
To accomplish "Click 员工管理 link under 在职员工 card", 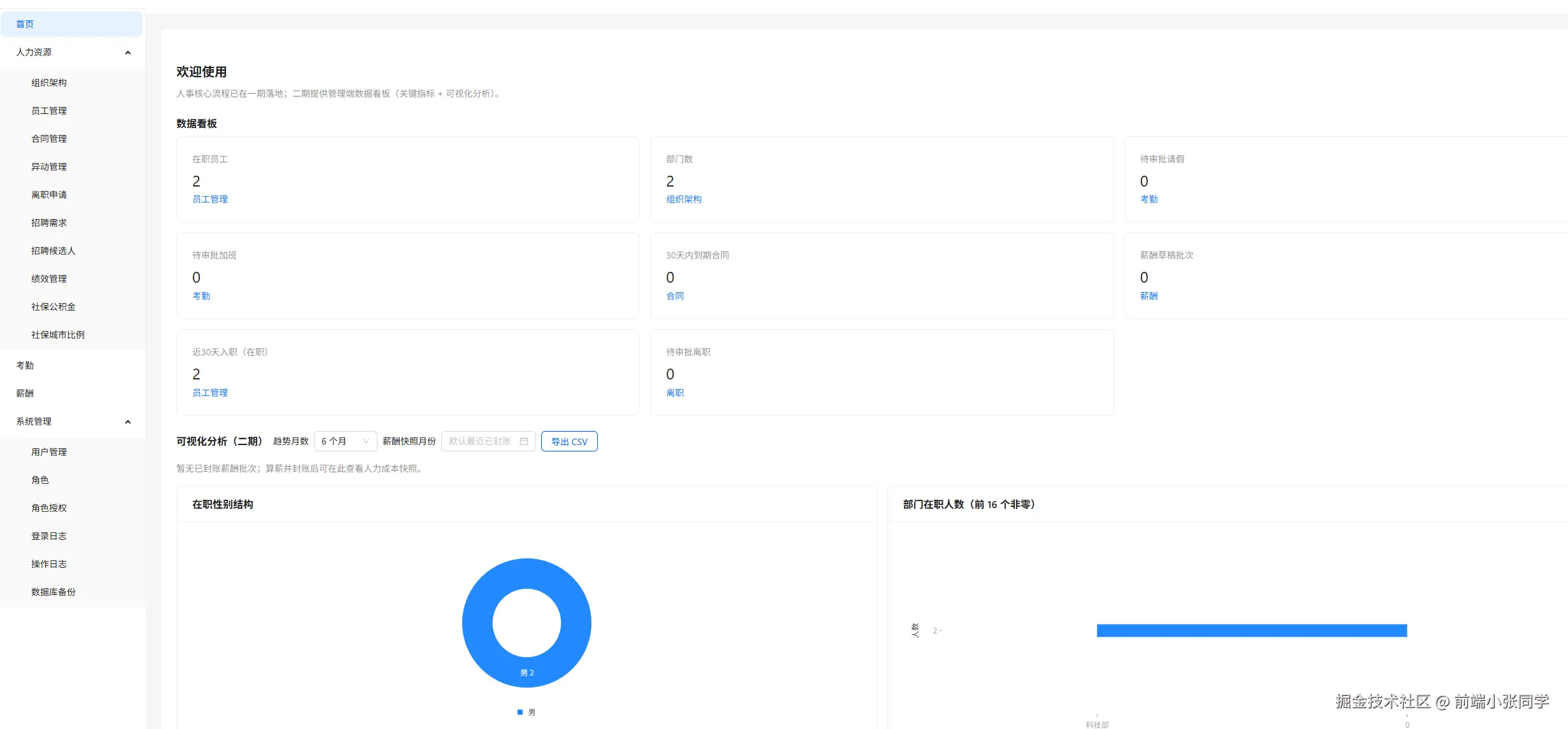I will point(210,199).
